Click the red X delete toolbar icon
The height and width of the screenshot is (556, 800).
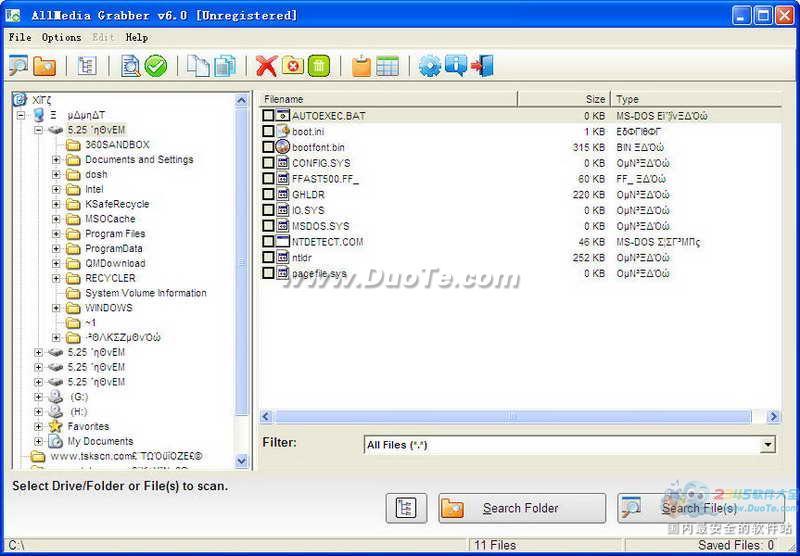(x=266, y=66)
